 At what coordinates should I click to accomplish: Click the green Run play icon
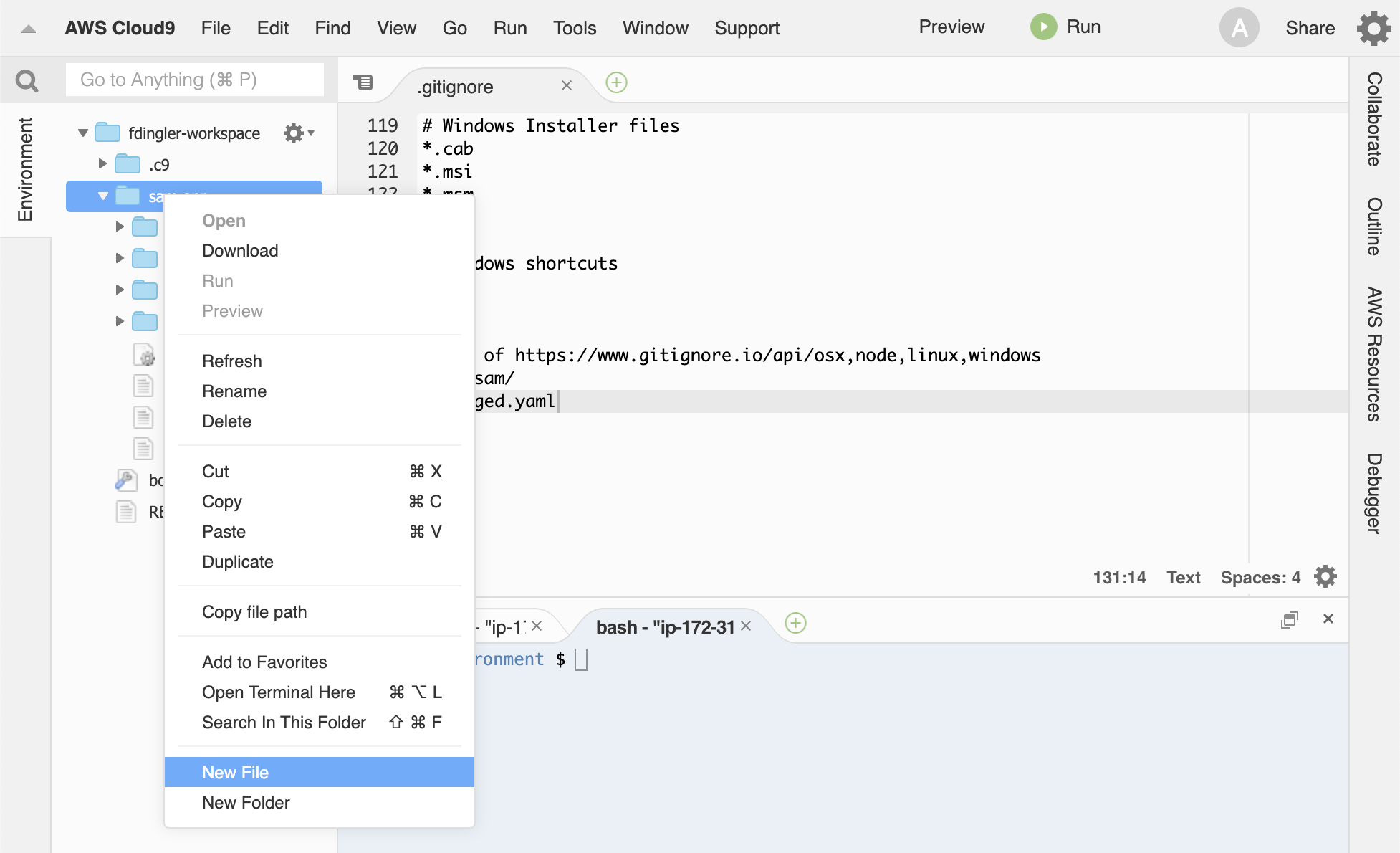click(1043, 27)
